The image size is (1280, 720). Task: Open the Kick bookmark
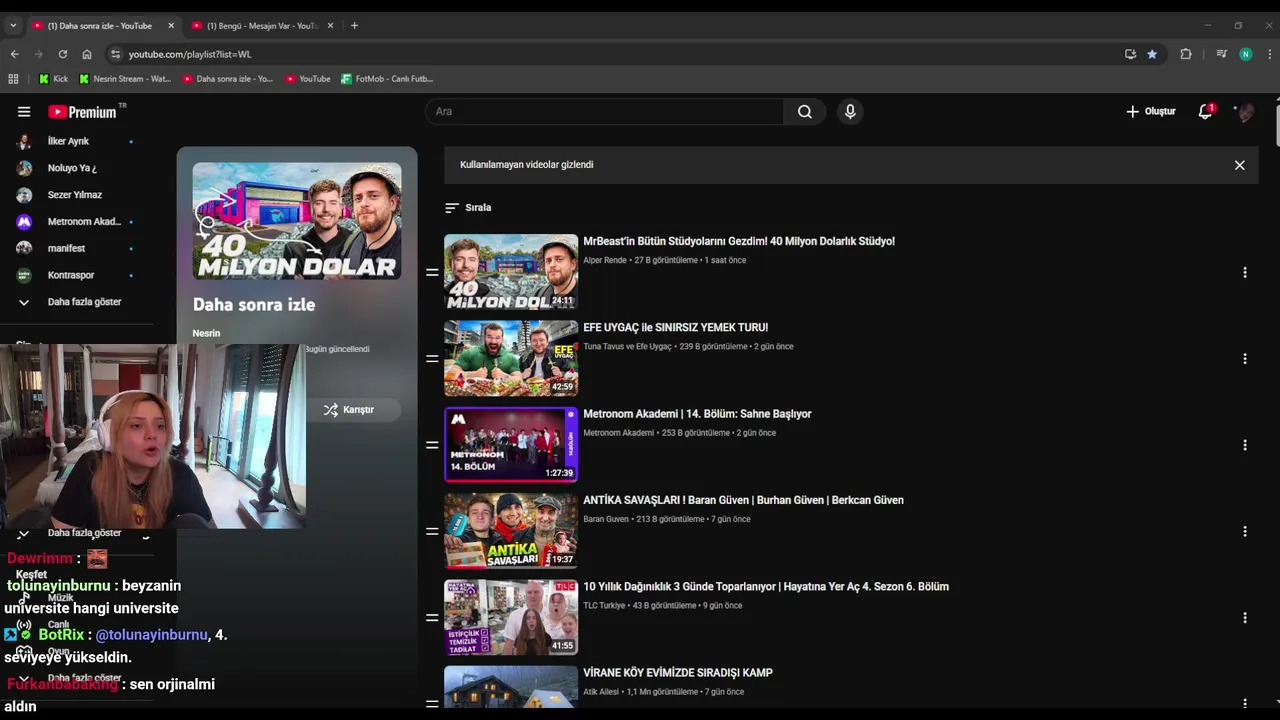pos(54,79)
